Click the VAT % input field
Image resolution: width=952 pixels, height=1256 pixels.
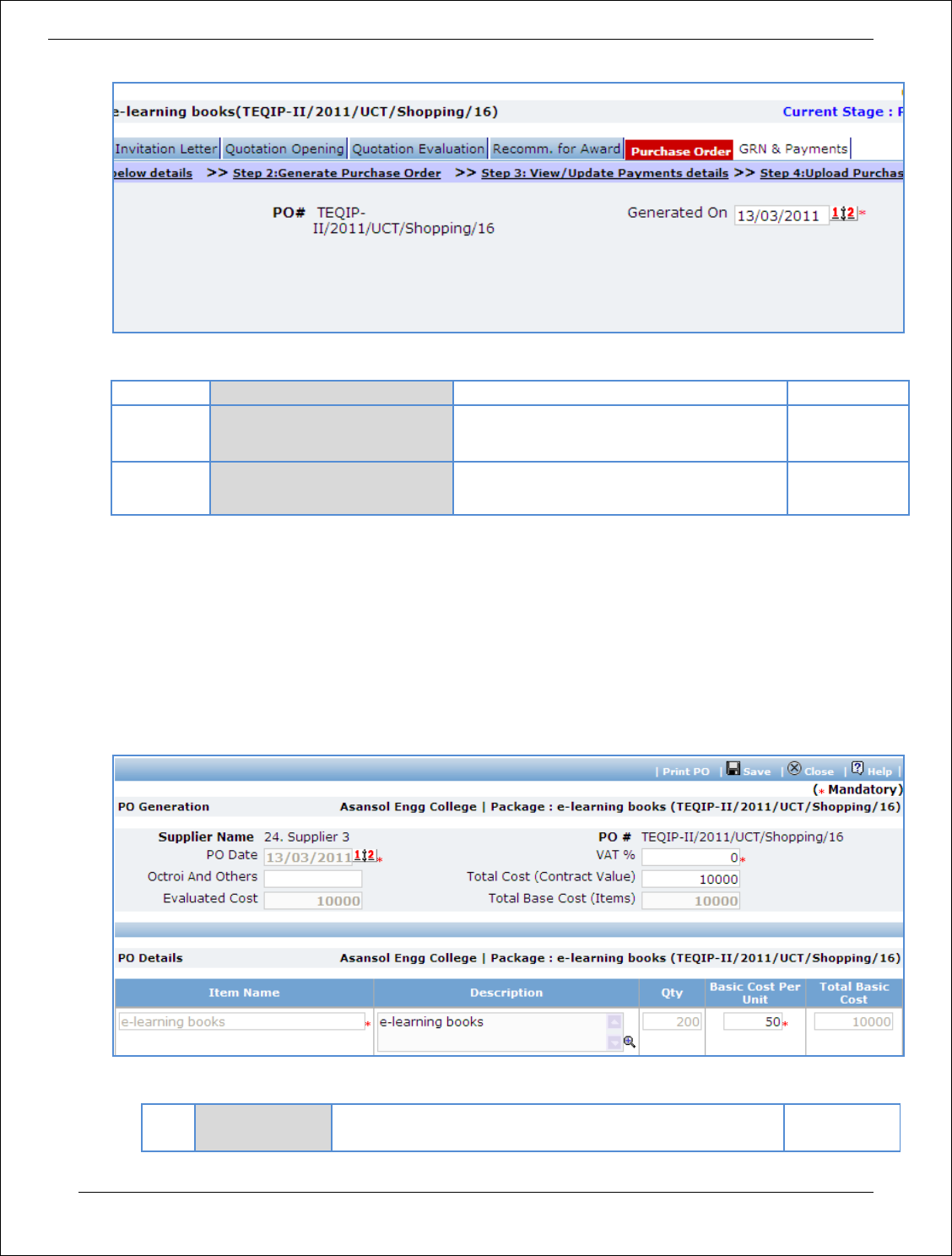point(690,857)
